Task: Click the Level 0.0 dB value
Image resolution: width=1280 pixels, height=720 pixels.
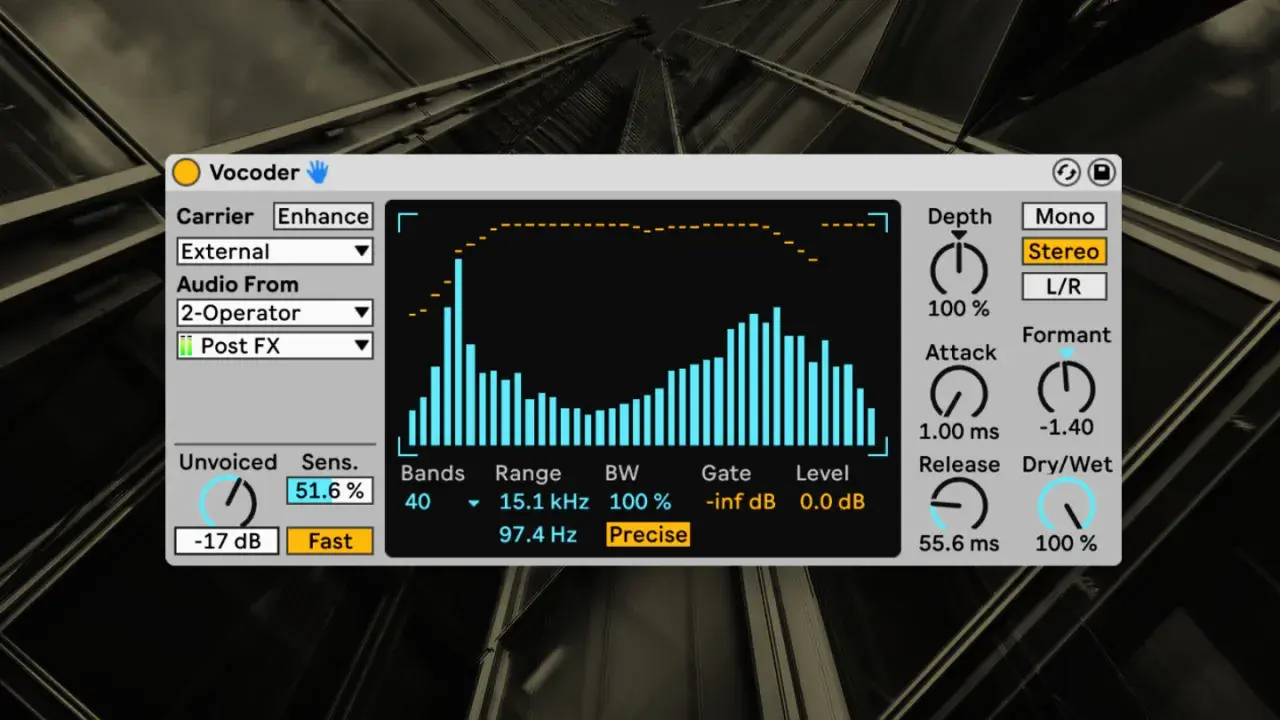Action: [832, 502]
